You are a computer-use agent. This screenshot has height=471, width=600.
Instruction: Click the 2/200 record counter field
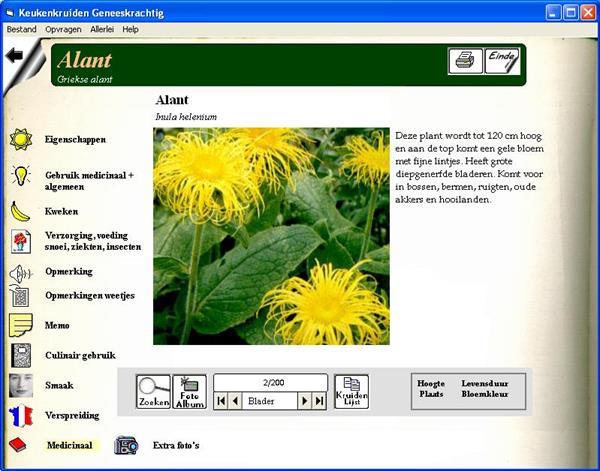(271, 383)
